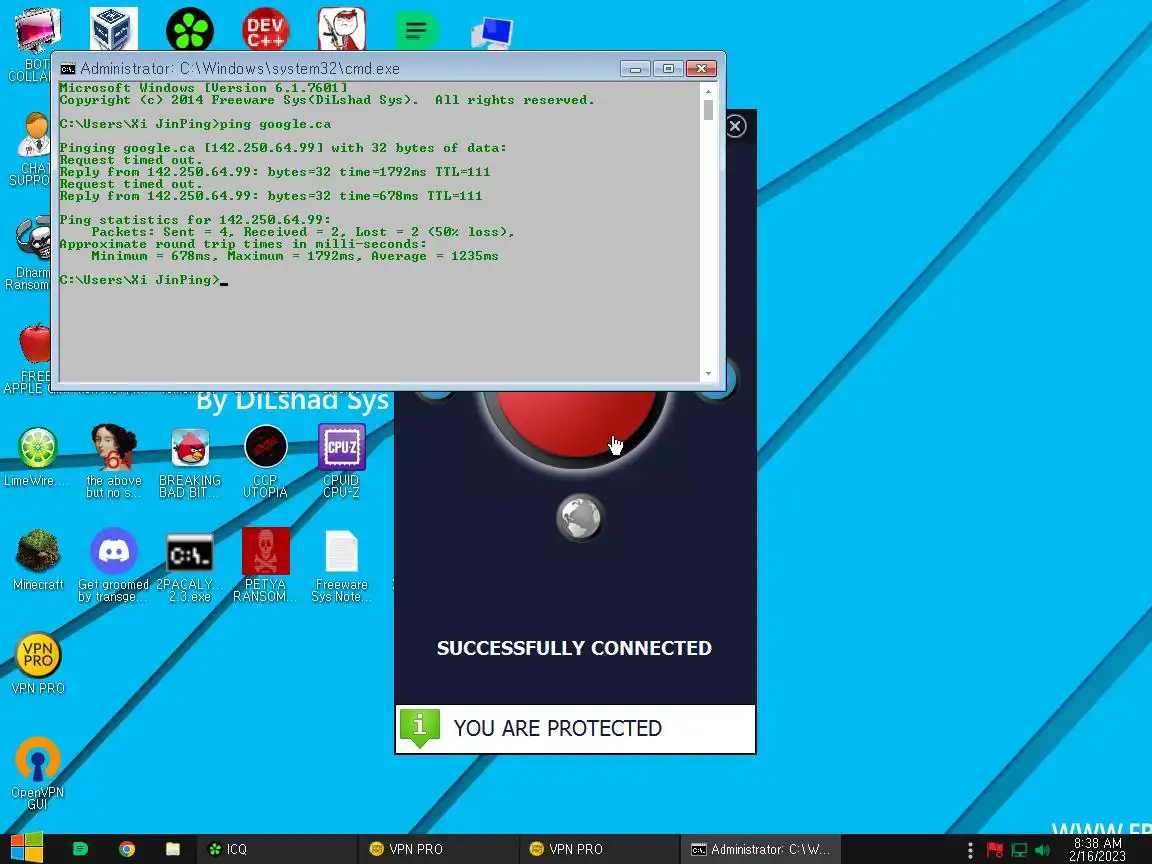Image resolution: width=1152 pixels, height=864 pixels.
Task: Open the Dev-C++ desktop icon
Action: [x=265, y=29]
